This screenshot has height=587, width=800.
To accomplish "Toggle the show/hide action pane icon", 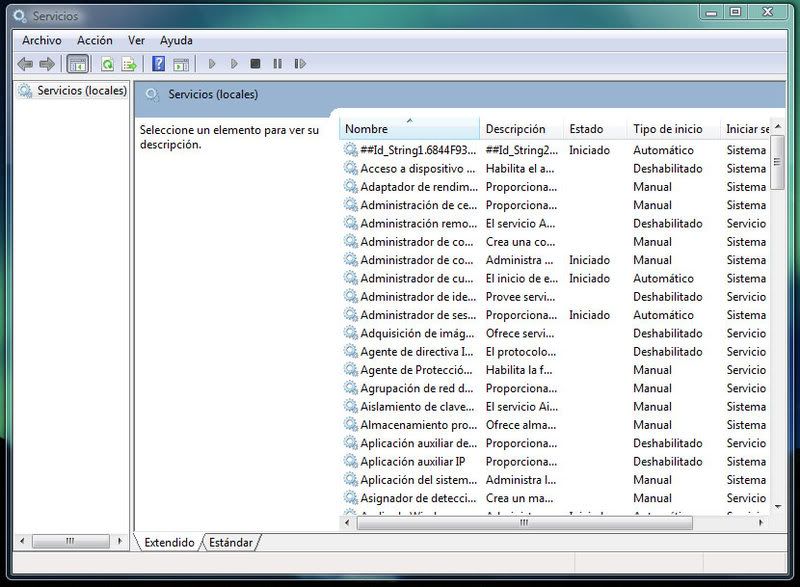I will click(181, 64).
